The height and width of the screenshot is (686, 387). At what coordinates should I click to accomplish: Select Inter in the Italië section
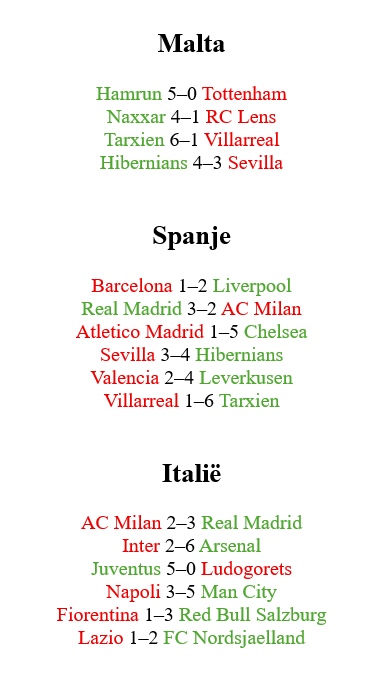coord(141,546)
